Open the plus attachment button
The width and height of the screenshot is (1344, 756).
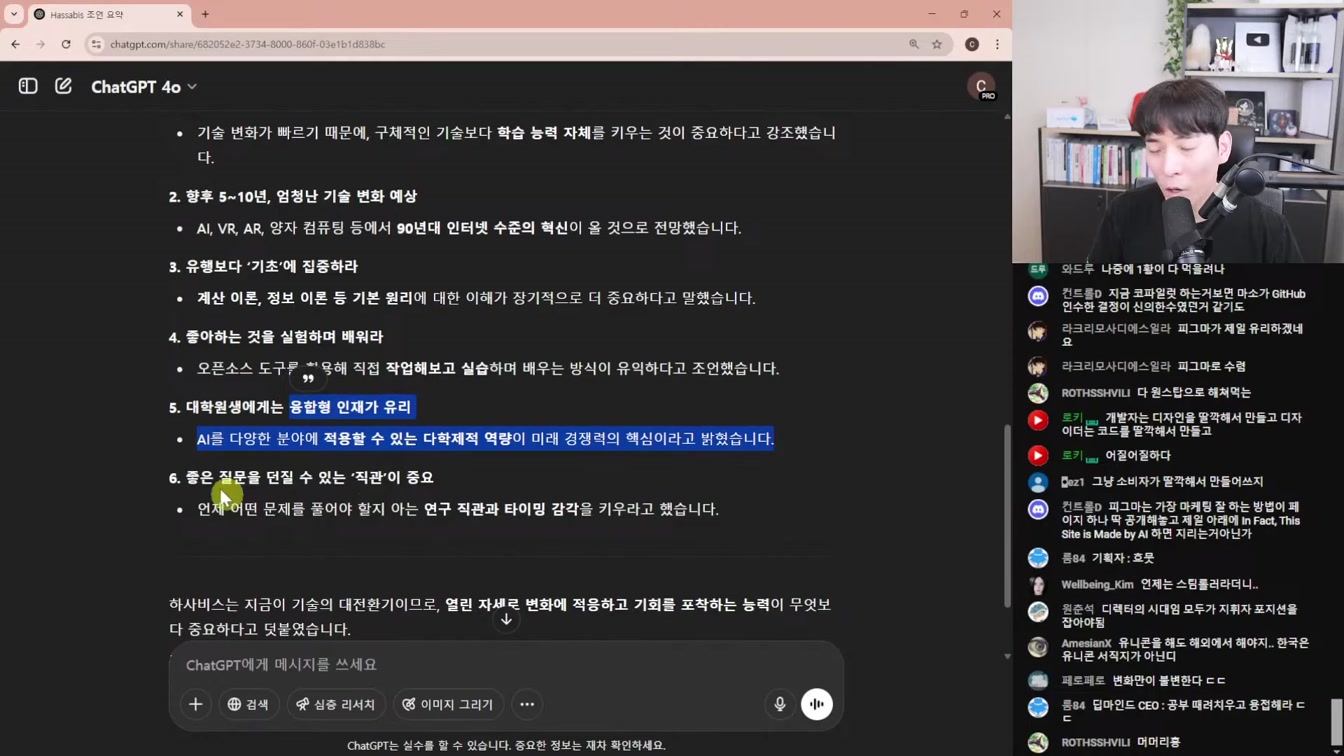tap(195, 704)
